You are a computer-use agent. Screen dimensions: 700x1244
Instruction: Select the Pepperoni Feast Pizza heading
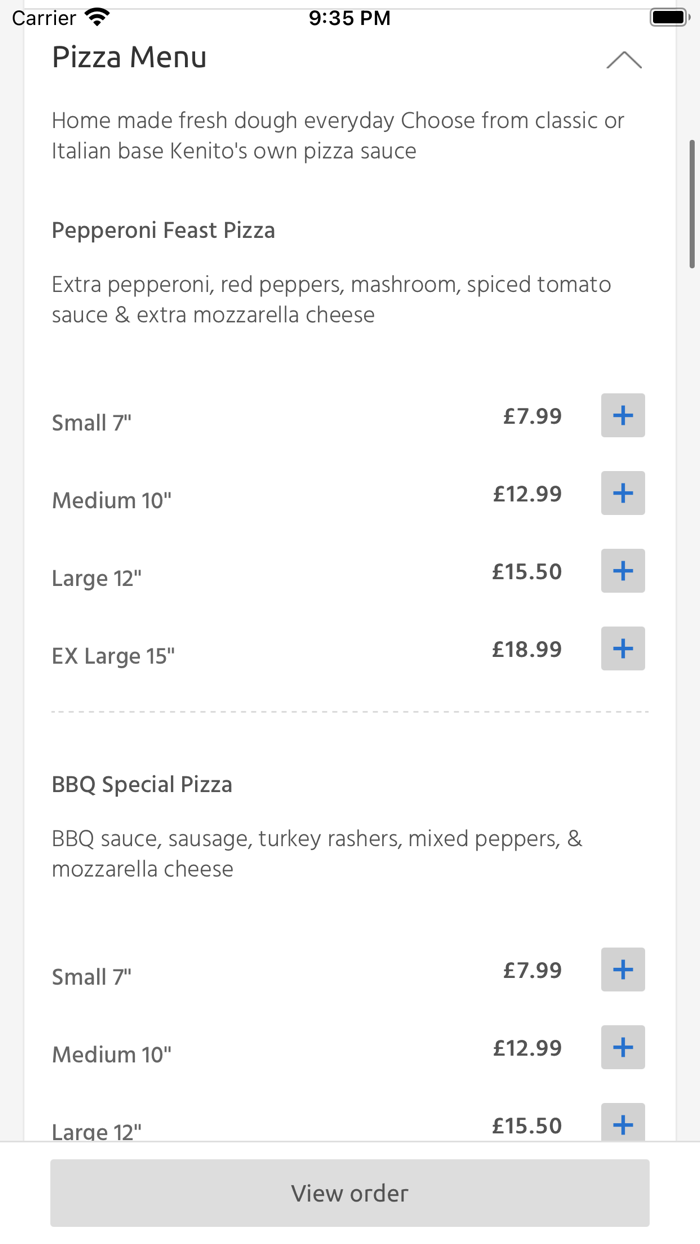coord(163,230)
